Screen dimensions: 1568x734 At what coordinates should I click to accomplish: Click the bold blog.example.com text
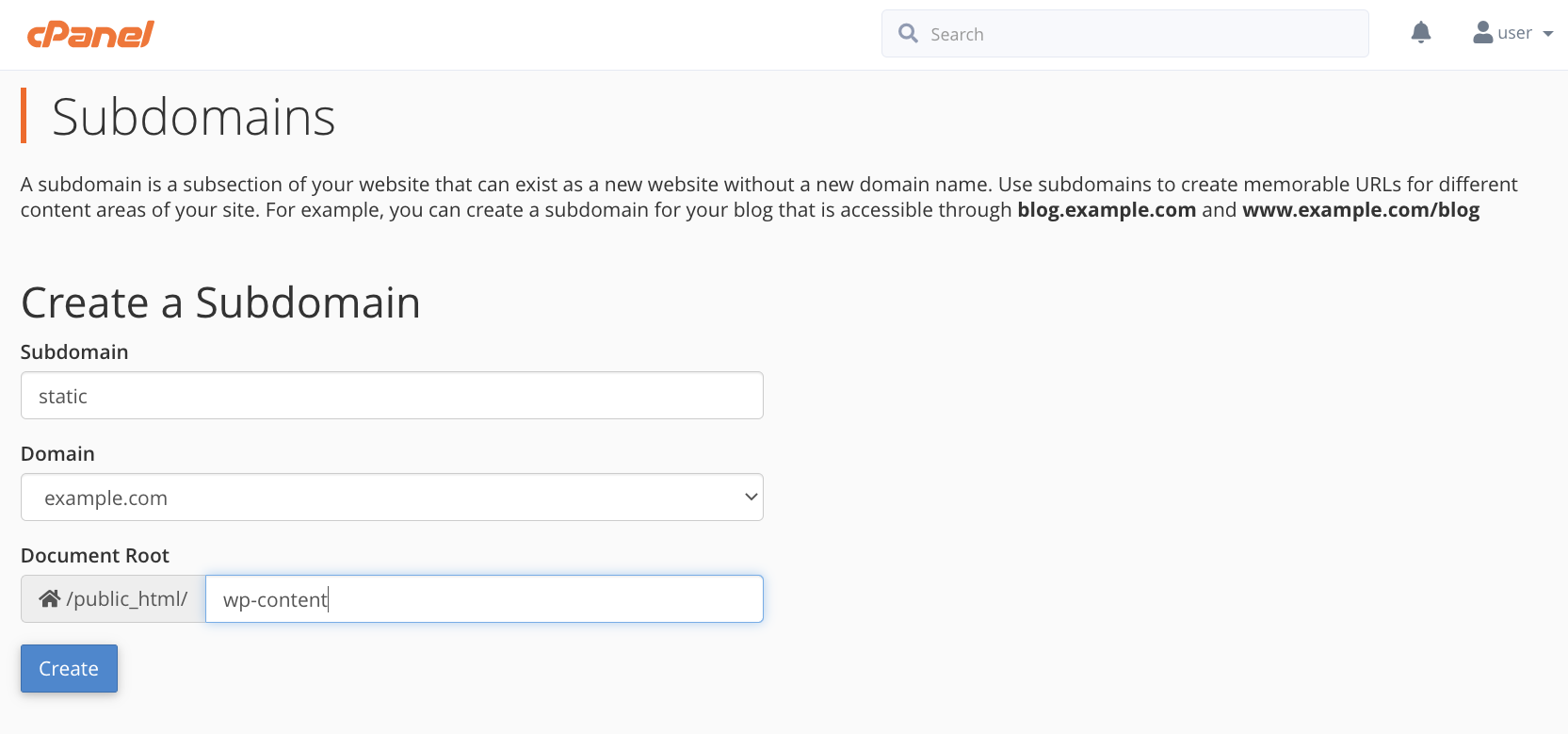(x=1106, y=210)
